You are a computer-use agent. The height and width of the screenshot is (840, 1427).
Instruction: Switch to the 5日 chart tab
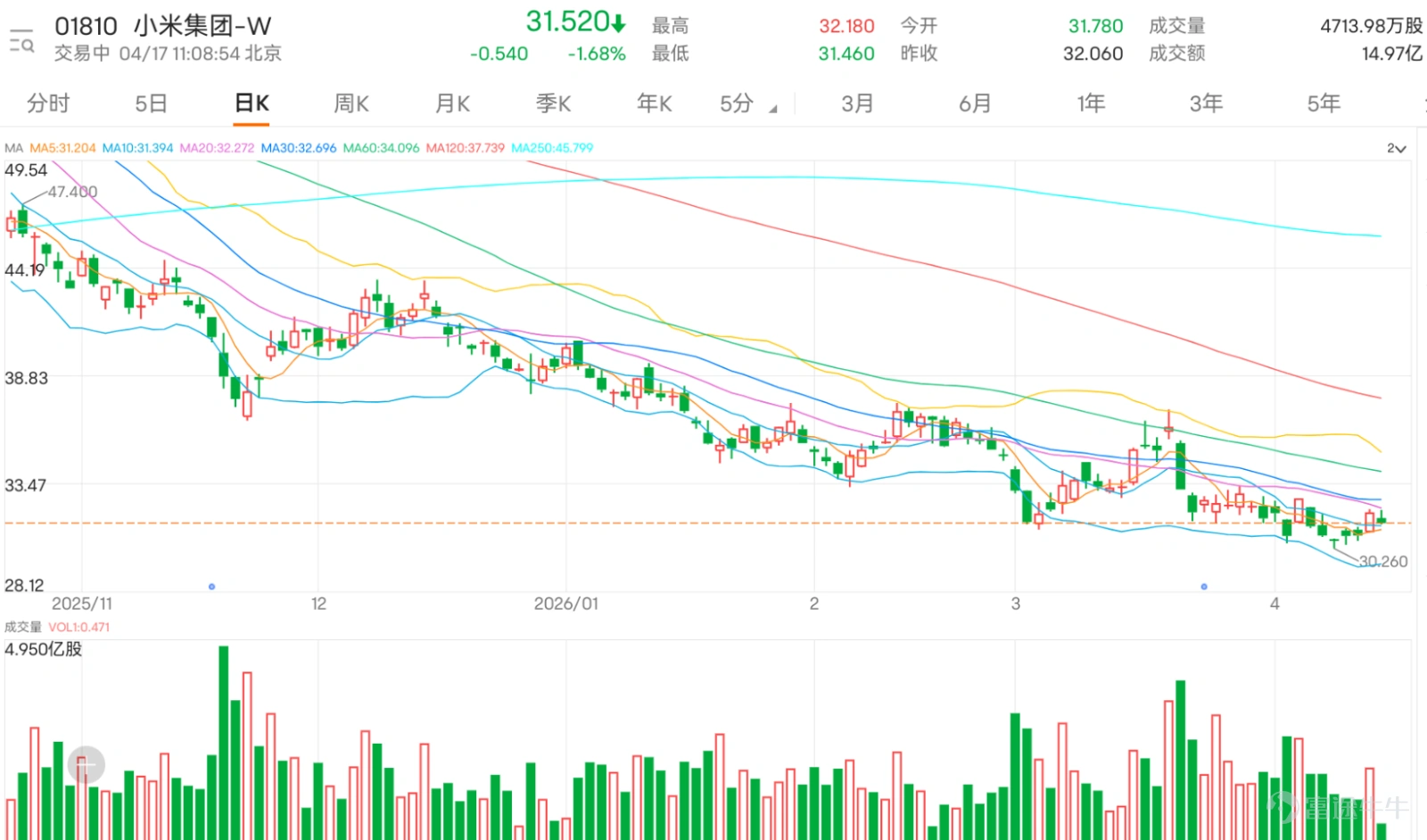tap(151, 103)
